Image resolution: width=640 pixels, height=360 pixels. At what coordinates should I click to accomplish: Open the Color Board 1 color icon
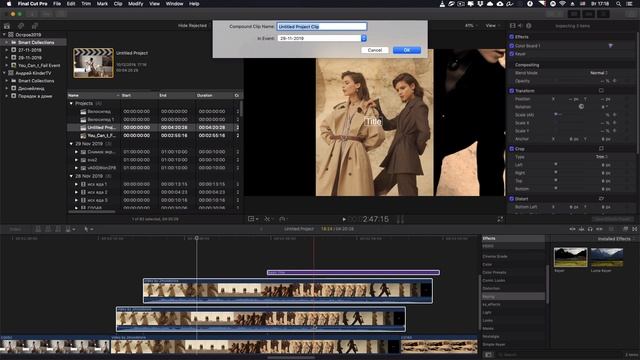click(x=611, y=46)
